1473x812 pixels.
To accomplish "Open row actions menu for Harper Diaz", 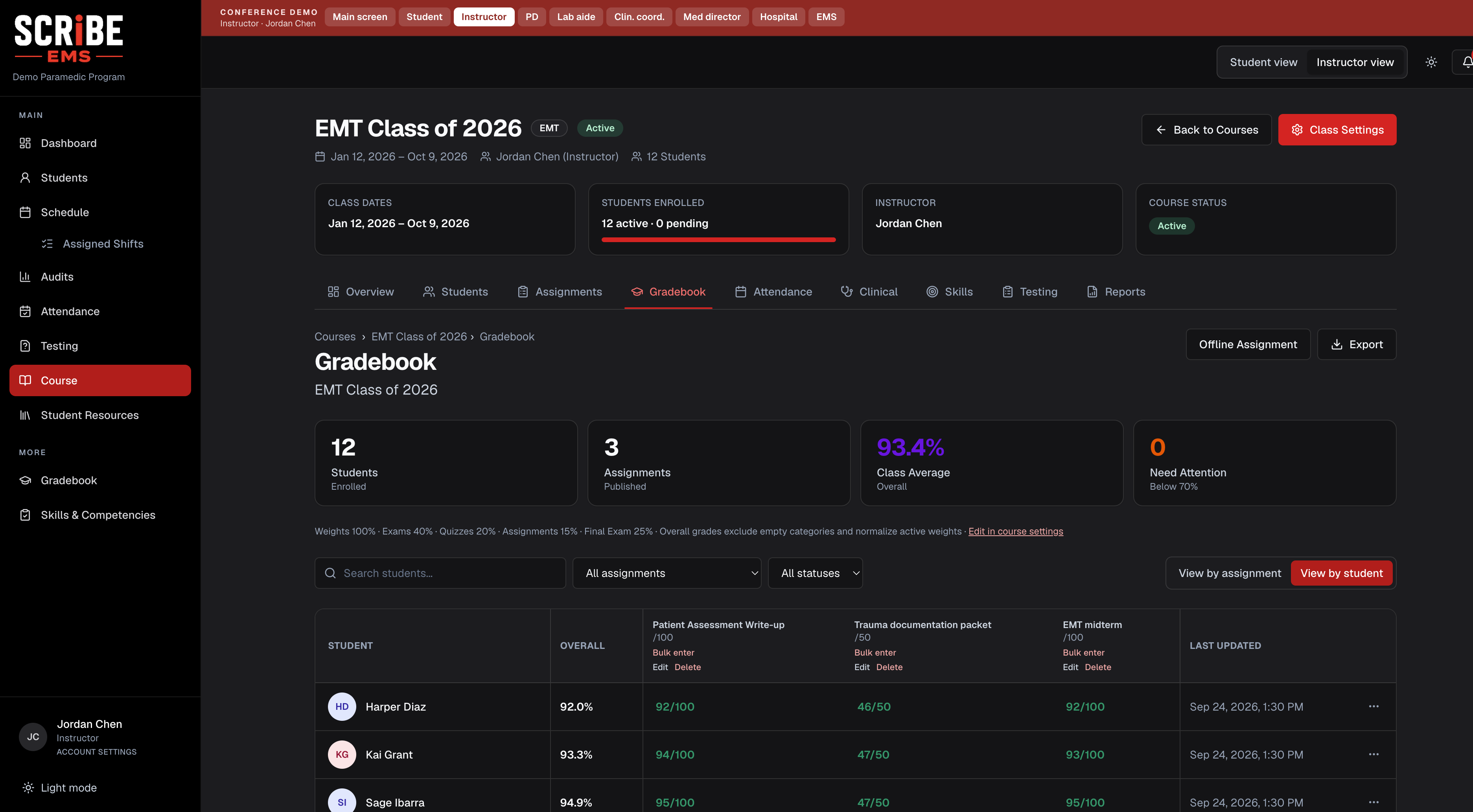I will click(1374, 706).
